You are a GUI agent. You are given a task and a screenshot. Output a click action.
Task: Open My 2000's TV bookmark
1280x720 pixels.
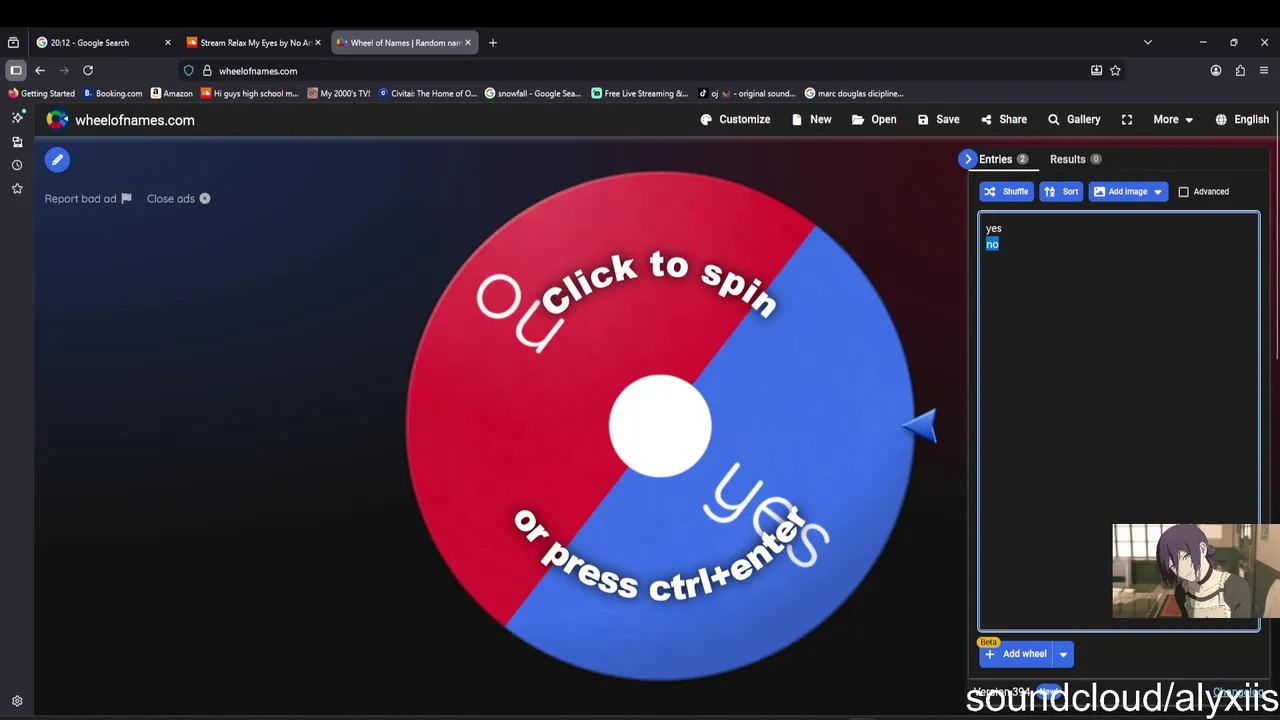tap(339, 94)
